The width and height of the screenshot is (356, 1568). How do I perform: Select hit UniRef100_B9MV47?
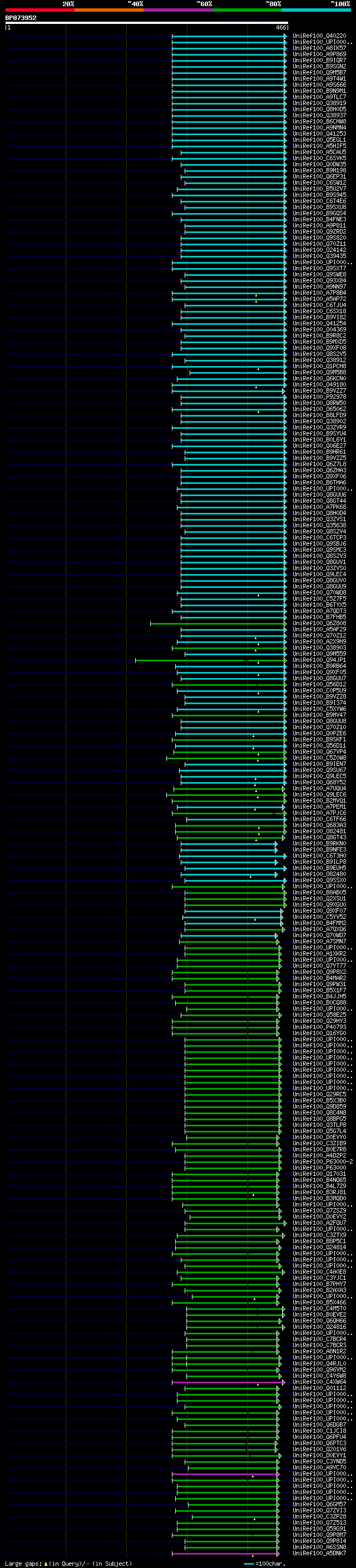(x=319, y=715)
